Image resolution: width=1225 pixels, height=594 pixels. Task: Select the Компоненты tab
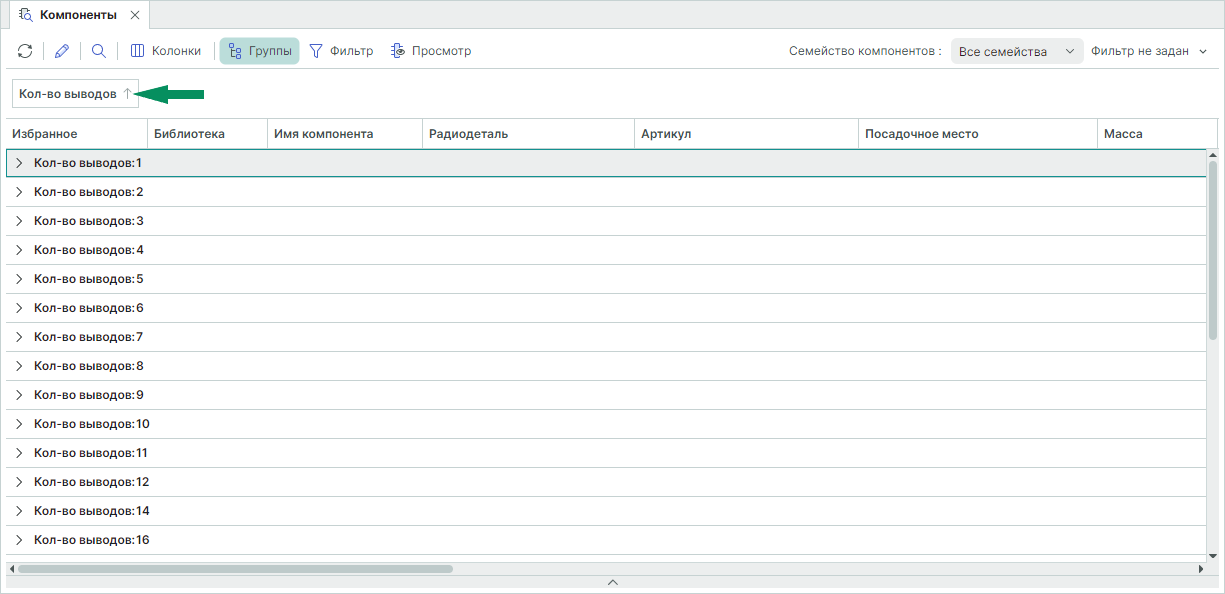(77, 15)
